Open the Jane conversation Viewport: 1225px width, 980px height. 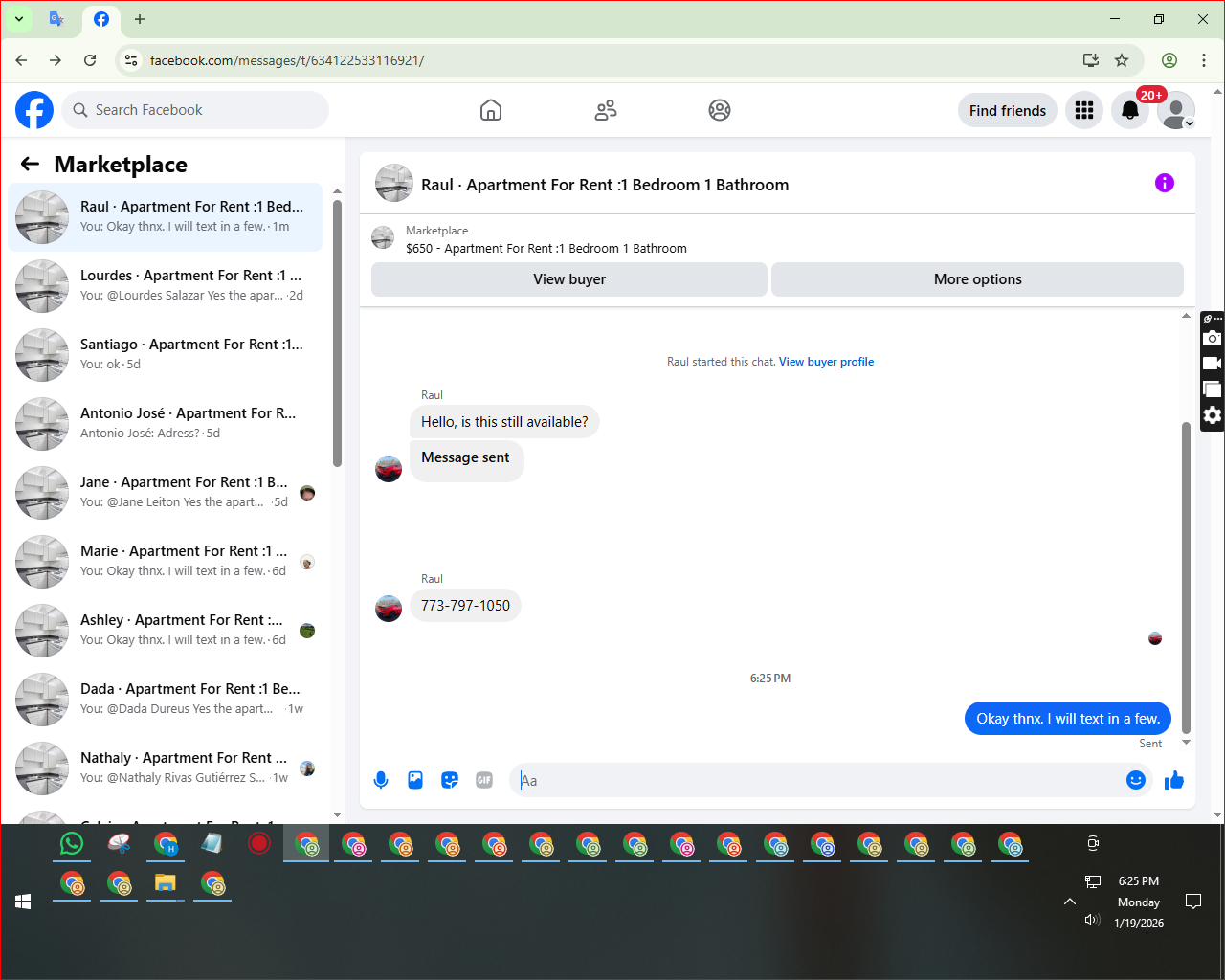(x=166, y=493)
